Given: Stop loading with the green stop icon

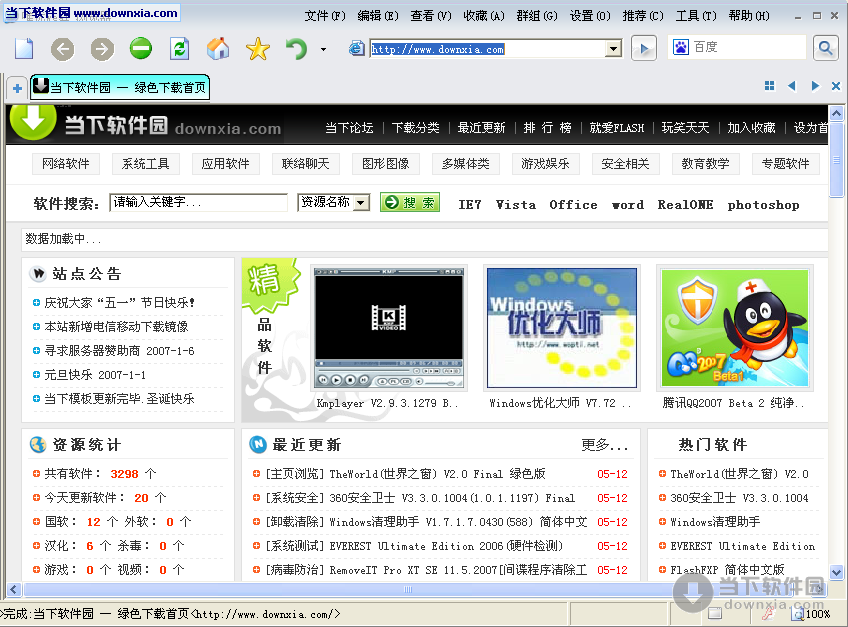Looking at the screenshot, I should click(141, 48).
